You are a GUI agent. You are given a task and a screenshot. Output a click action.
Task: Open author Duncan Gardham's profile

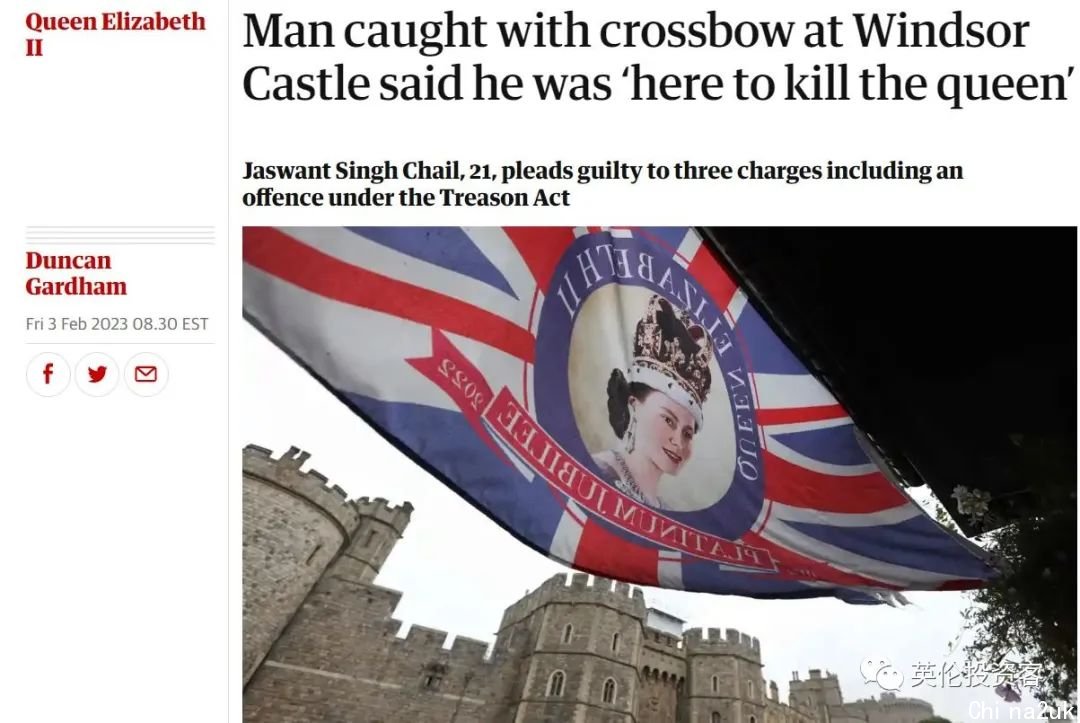click(76, 273)
